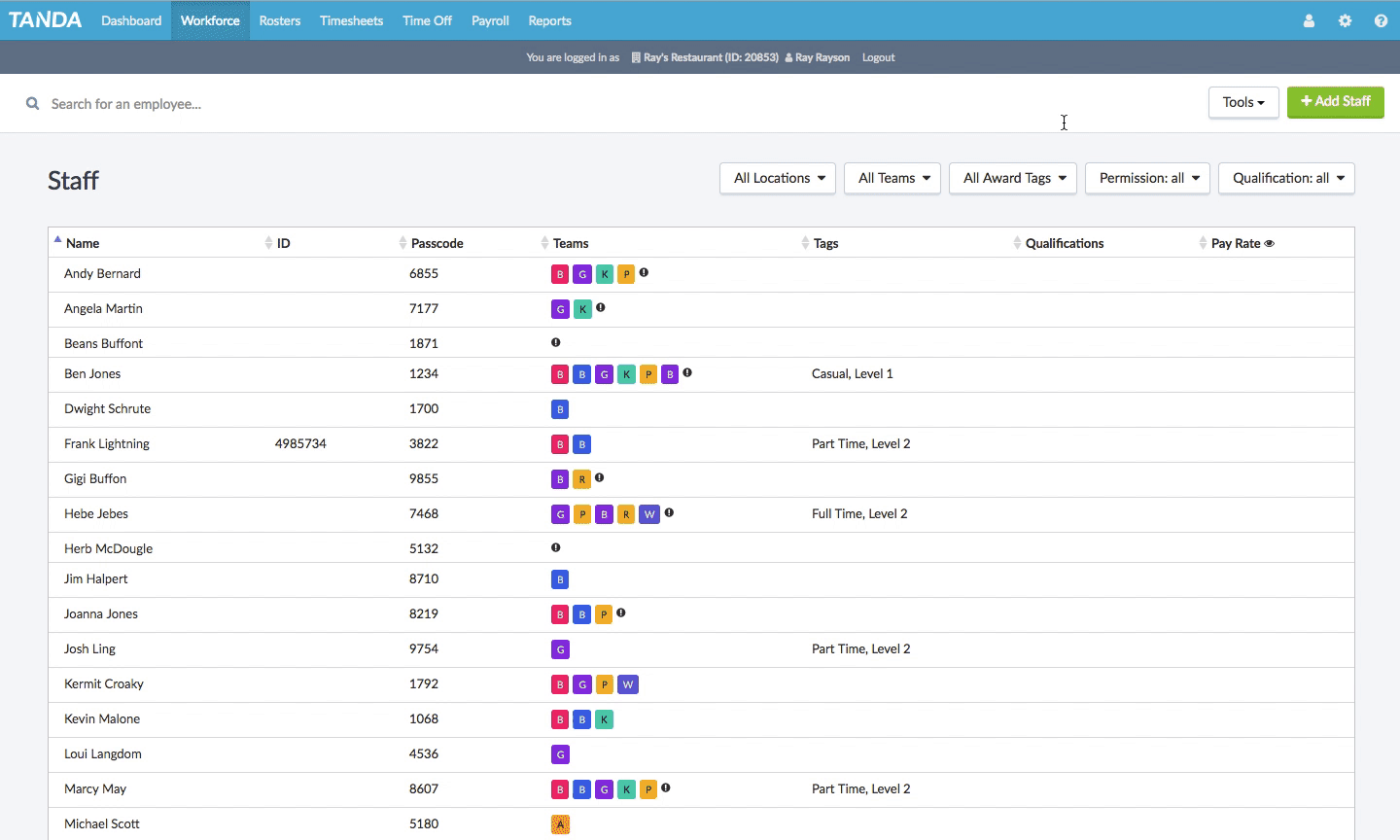The width and height of the screenshot is (1400, 840).
Task: Expand the All Award Tags filter
Action: coord(1013,178)
